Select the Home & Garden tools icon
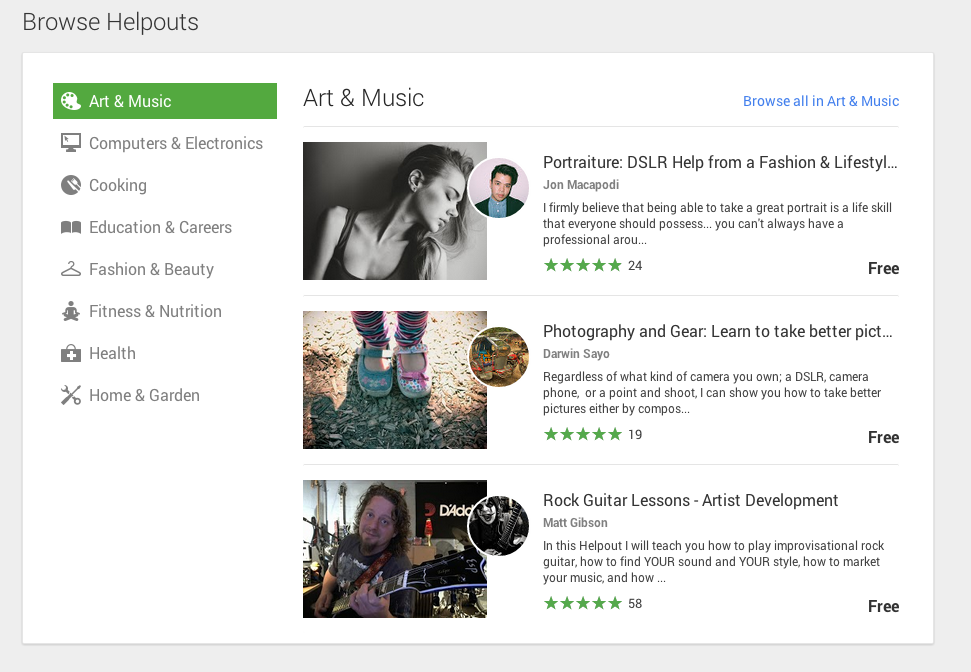971x672 pixels. pyautogui.click(x=71, y=395)
